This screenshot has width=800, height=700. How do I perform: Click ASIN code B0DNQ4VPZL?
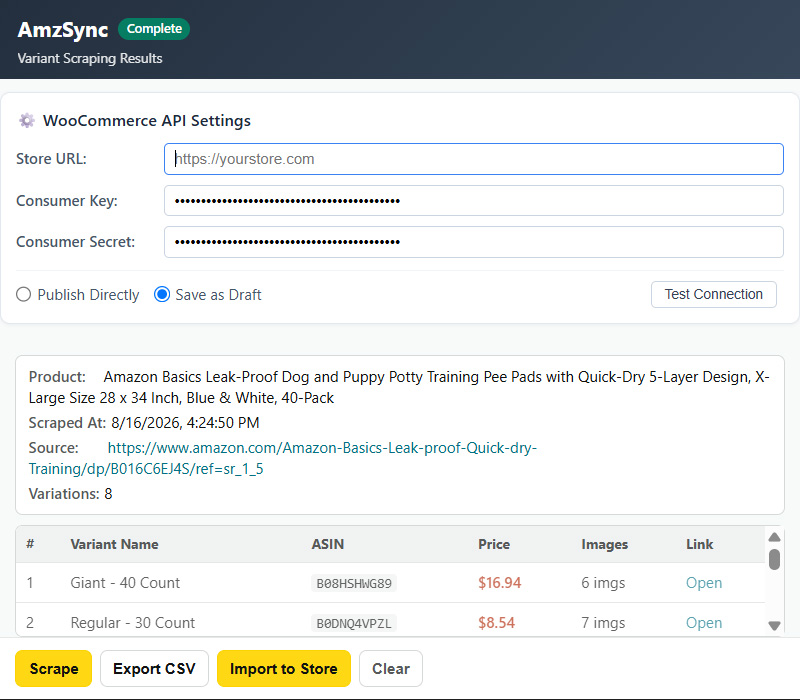coord(354,623)
